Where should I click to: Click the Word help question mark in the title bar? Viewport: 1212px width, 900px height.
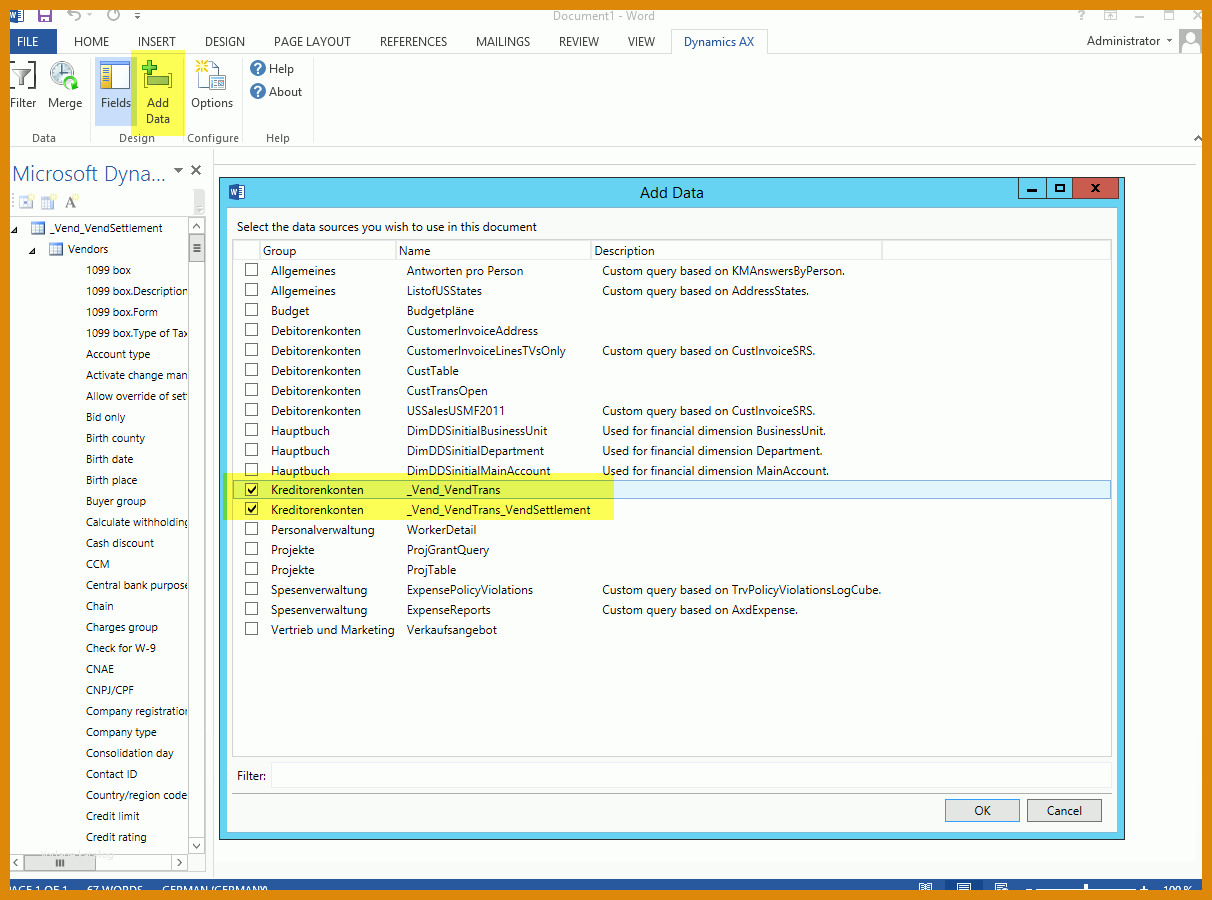[x=1081, y=16]
